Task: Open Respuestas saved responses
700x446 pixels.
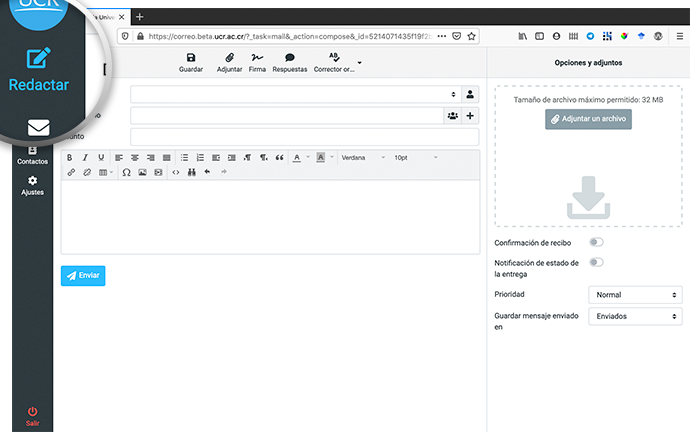Action: click(x=289, y=63)
